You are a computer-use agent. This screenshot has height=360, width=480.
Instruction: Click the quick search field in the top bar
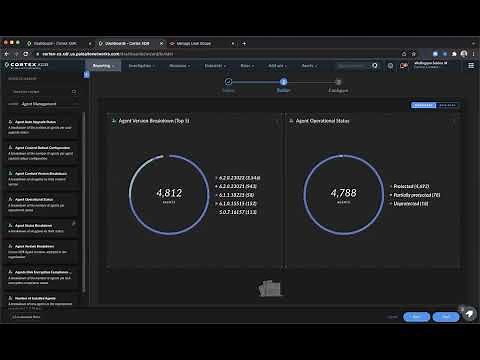point(351,66)
